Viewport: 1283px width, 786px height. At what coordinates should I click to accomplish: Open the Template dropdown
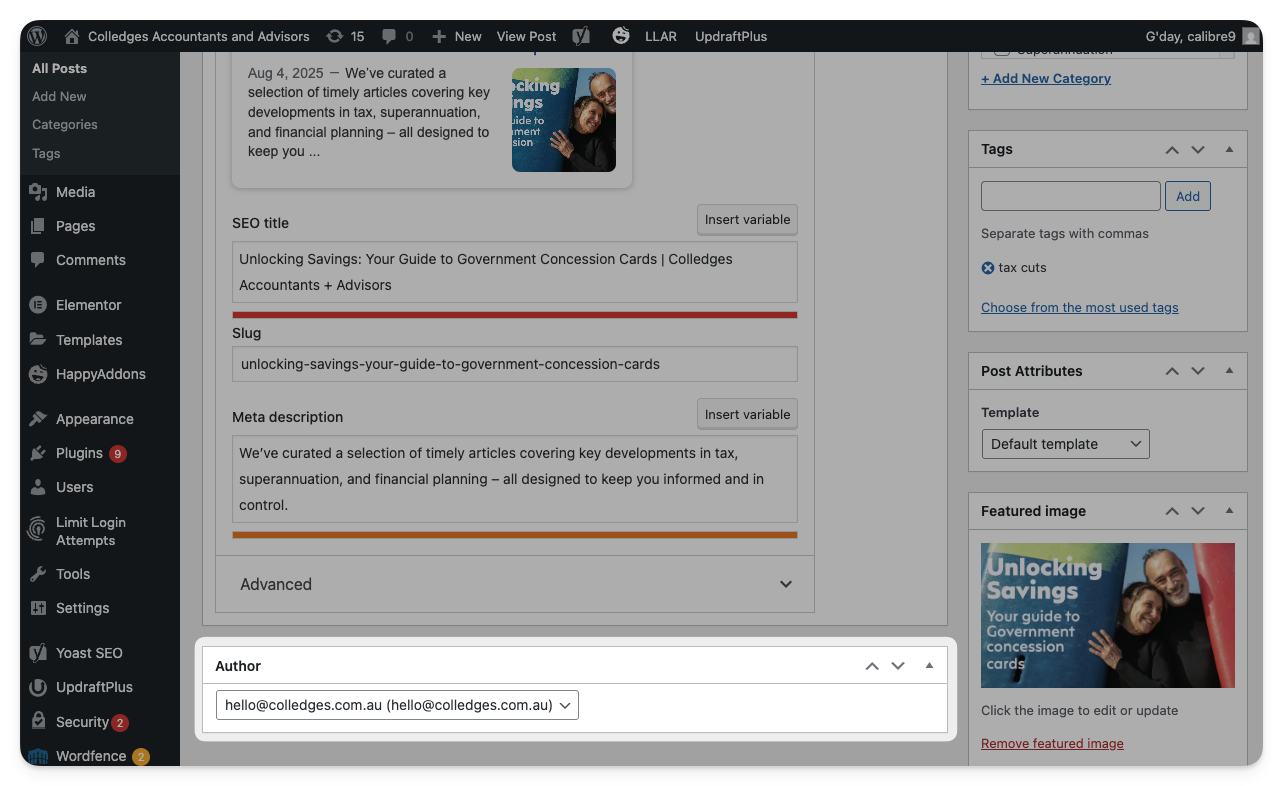point(1065,444)
